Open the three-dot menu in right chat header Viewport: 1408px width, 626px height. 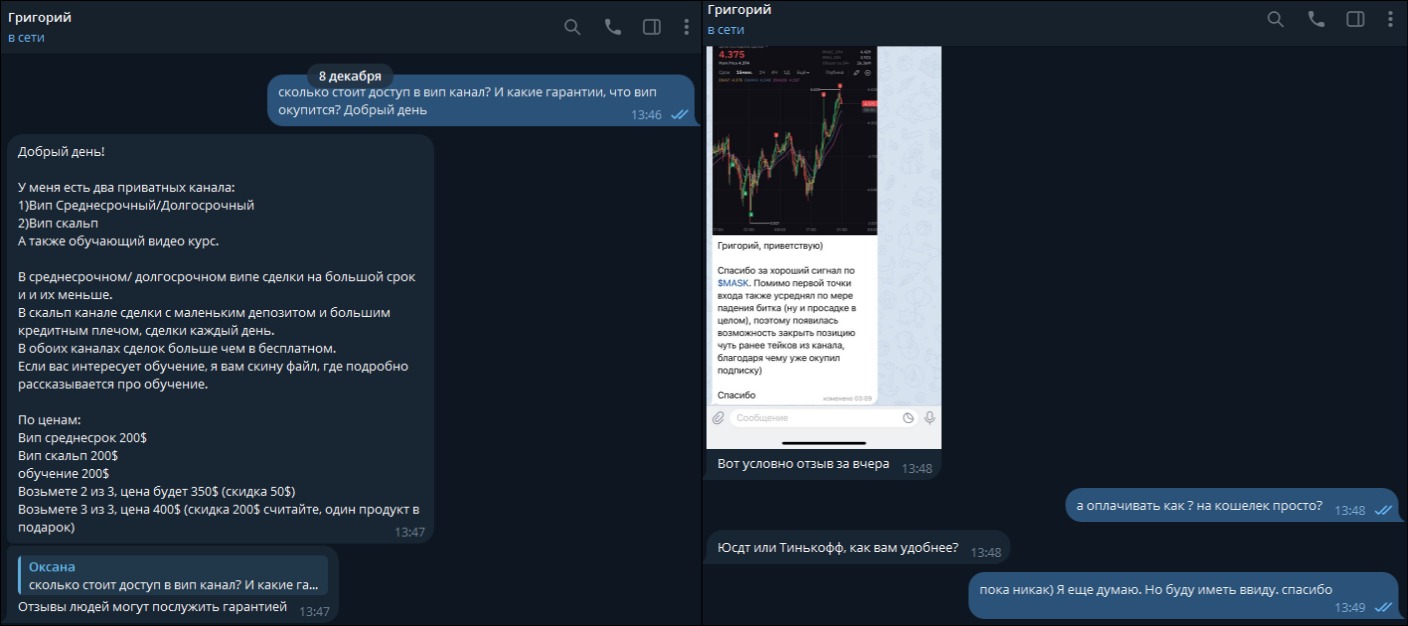tap(1390, 19)
